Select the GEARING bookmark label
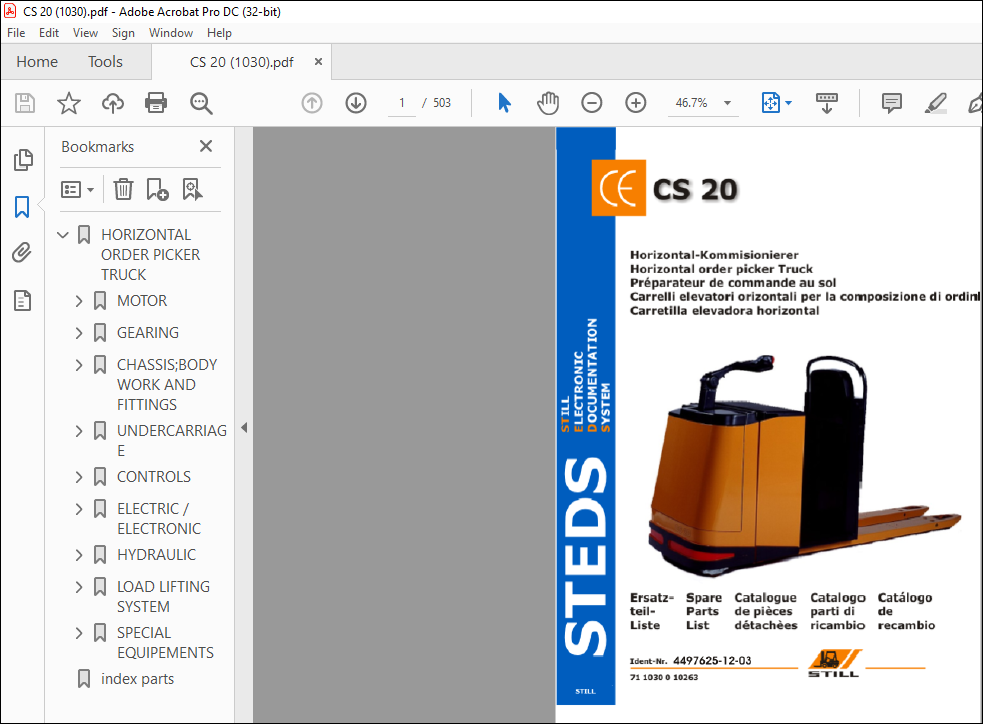The image size is (983, 724). (148, 333)
